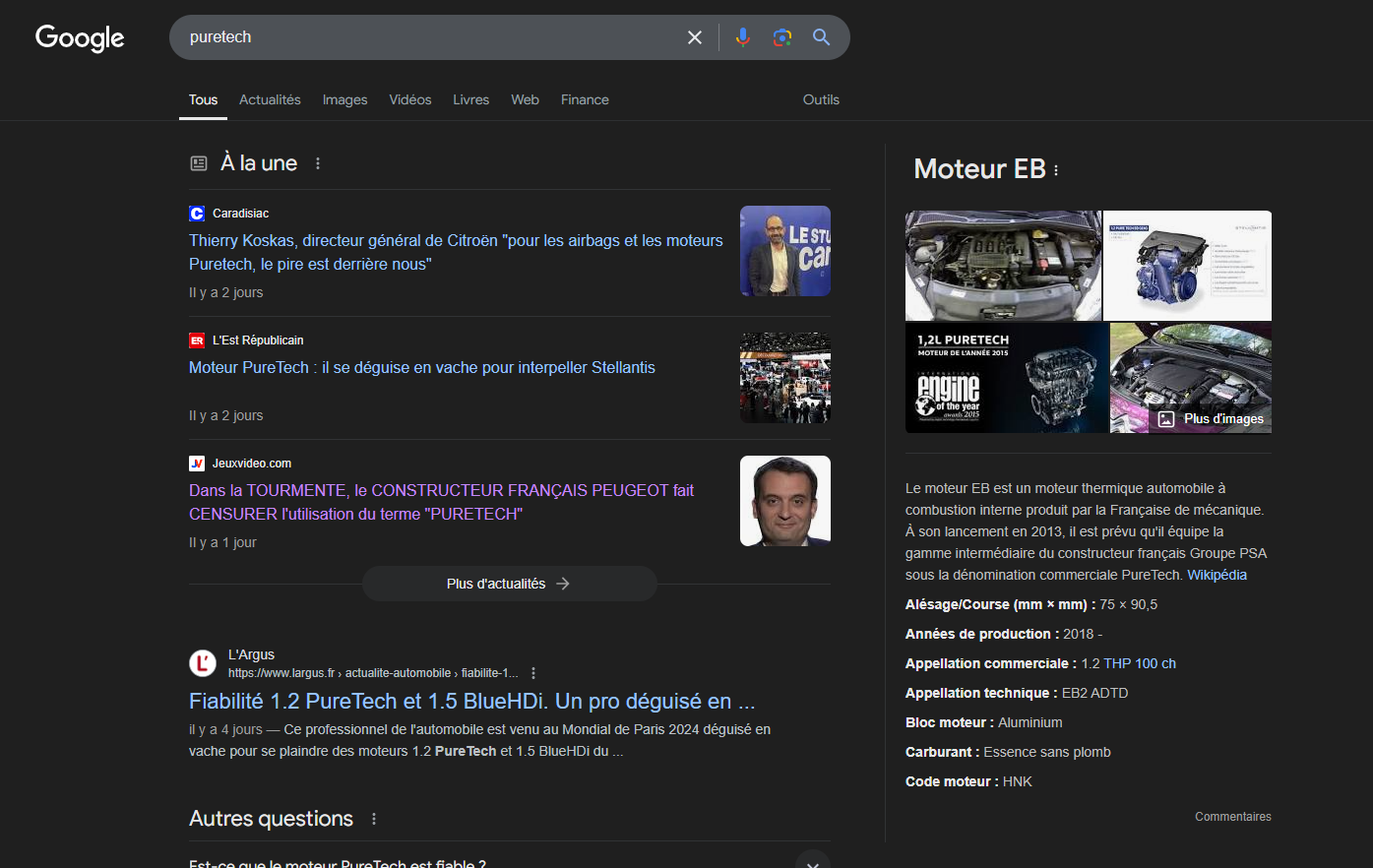Click the L'Est Républicain favicon

pos(197,341)
